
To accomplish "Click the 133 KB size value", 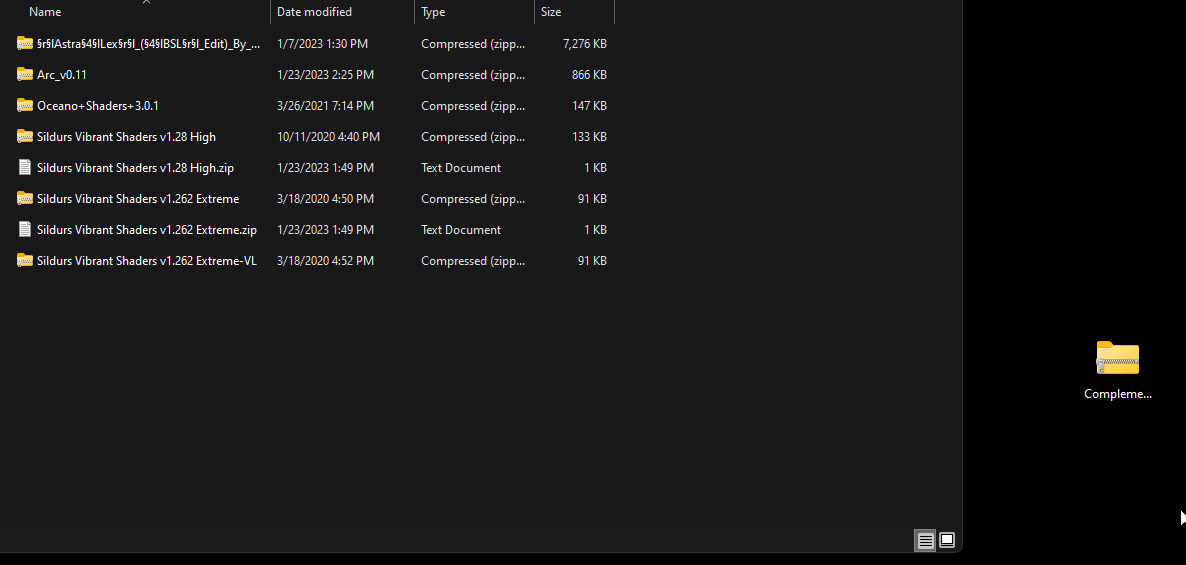I will click(x=589, y=137).
